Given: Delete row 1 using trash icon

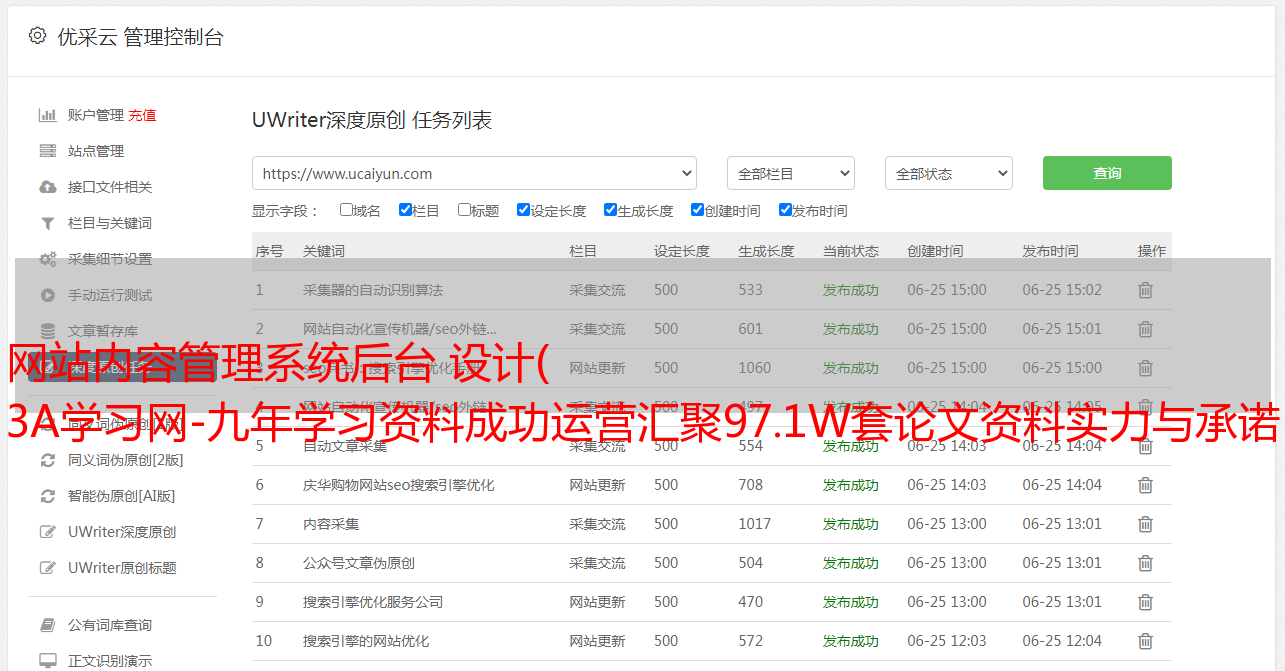Looking at the screenshot, I should (1145, 290).
